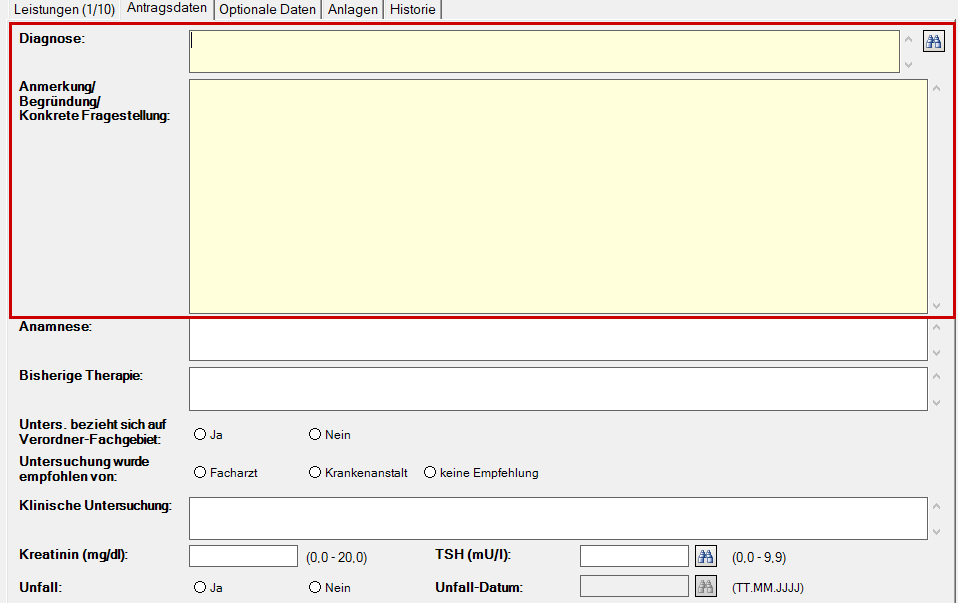Open the Optionale Daten tab
Image resolution: width=958 pixels, height=603 pixels.
[267, 10]
